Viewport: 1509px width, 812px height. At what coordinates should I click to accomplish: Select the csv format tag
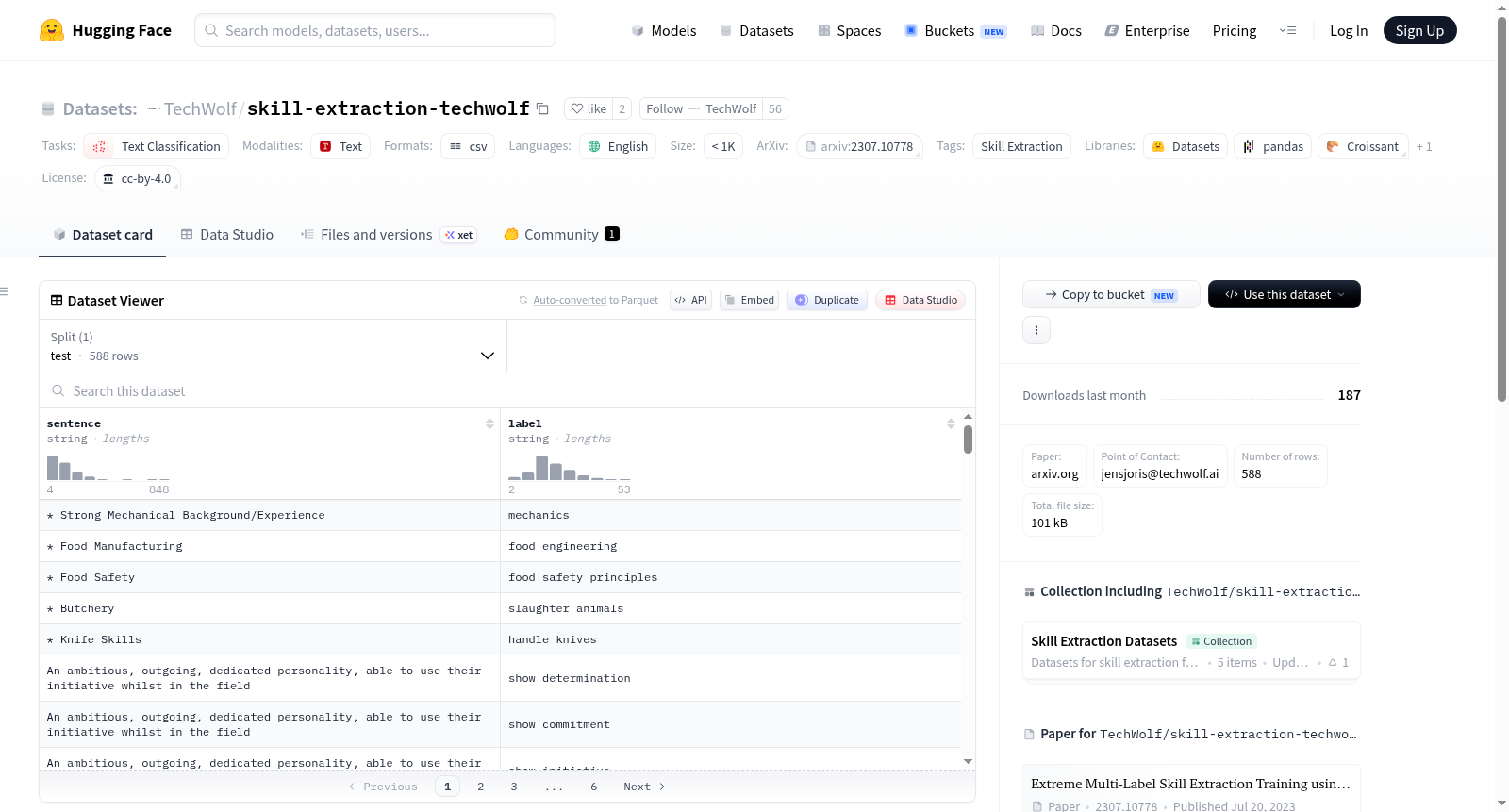(x=468, y=146)
